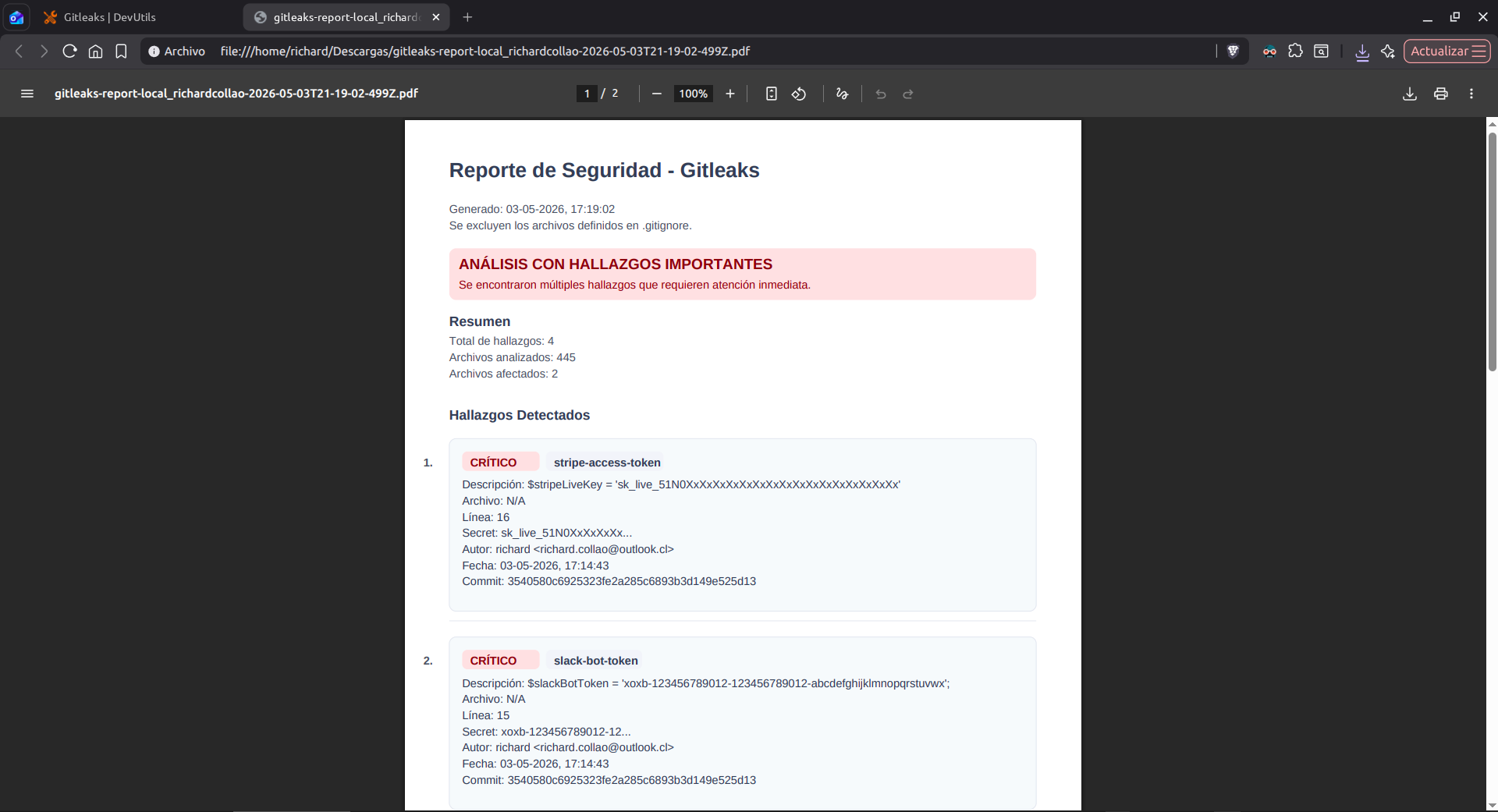Go forward using the browser forward arrow
Image resolution: width=1498 pixels, height=812 pixels.
tap(44, 51)
